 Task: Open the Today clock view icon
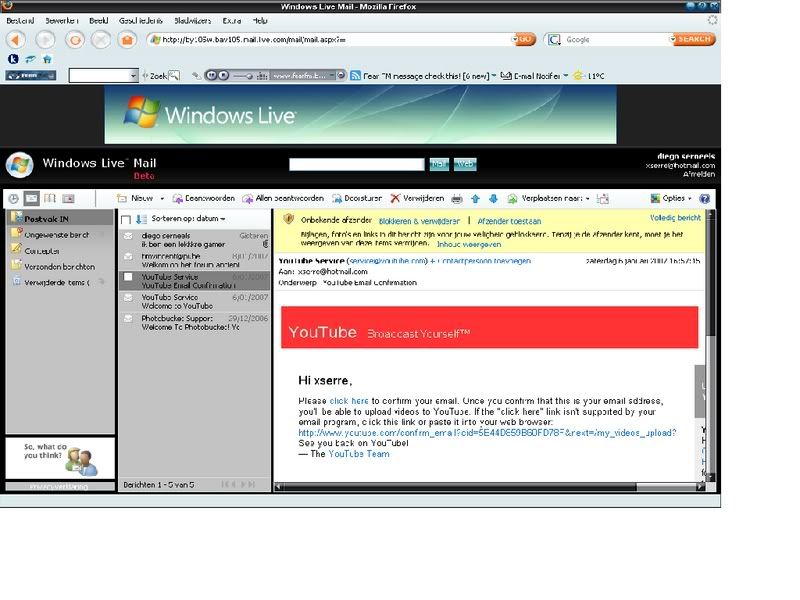pos(14,198)
